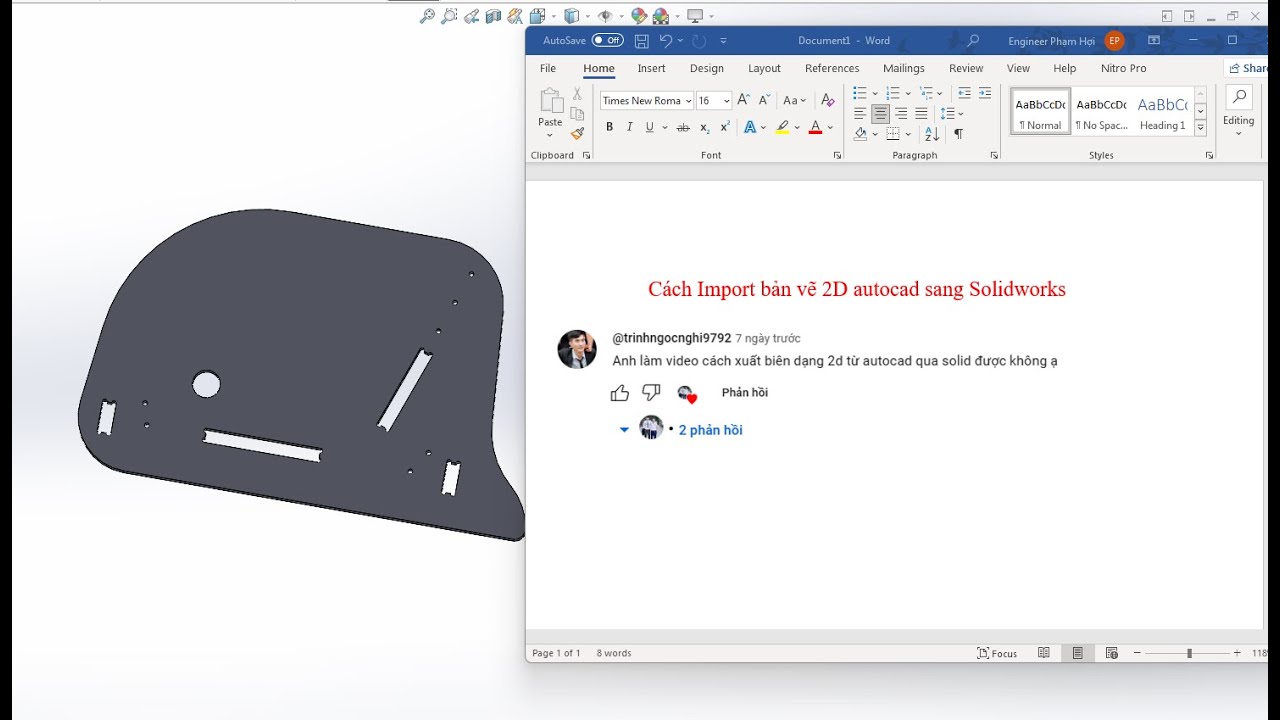Increase paragraph indent

point(985,93)
